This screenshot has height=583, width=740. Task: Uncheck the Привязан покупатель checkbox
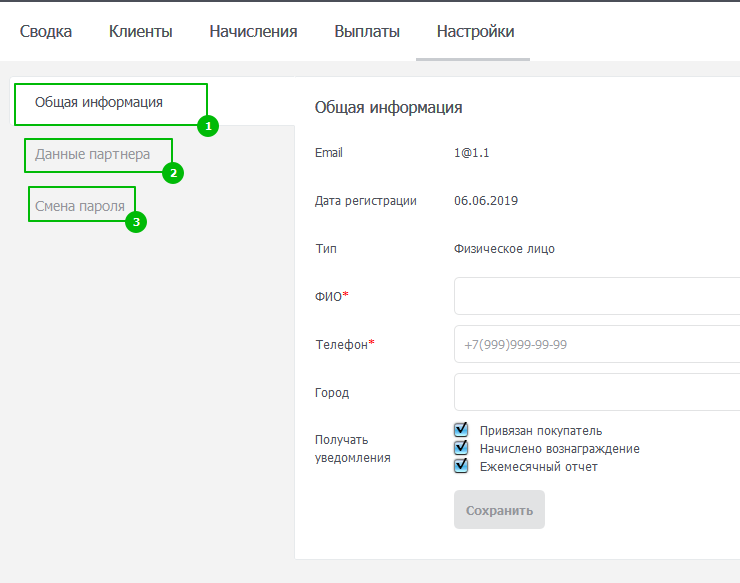point(461,430)
